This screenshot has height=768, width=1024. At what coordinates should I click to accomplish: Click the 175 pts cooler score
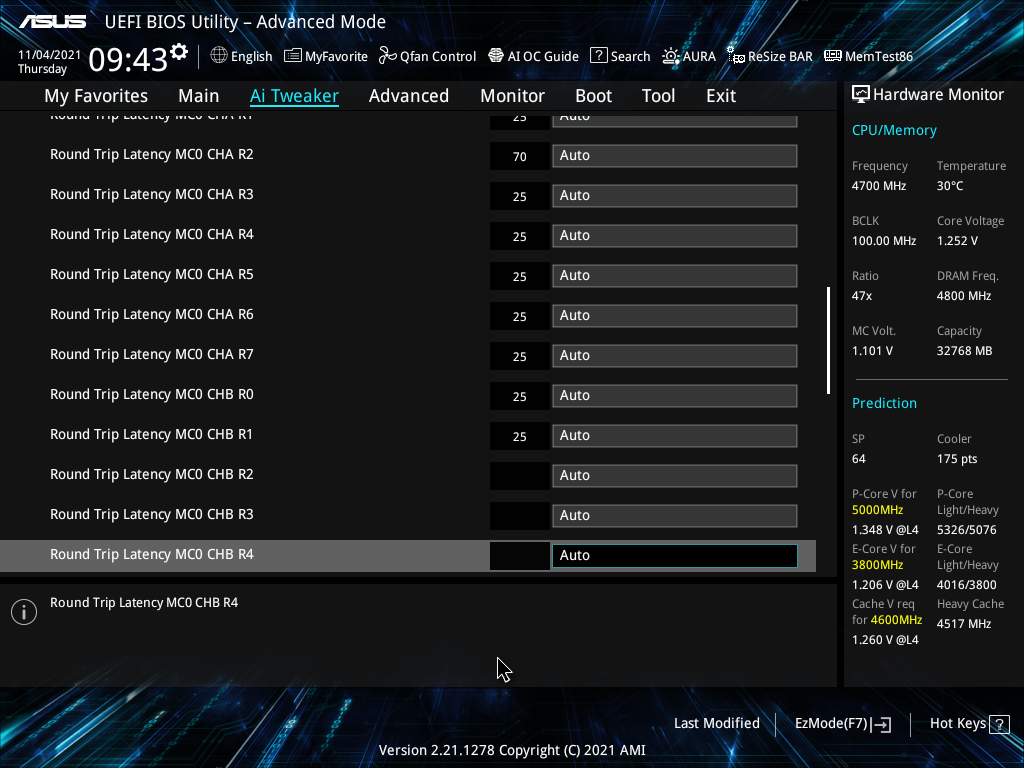957,458
